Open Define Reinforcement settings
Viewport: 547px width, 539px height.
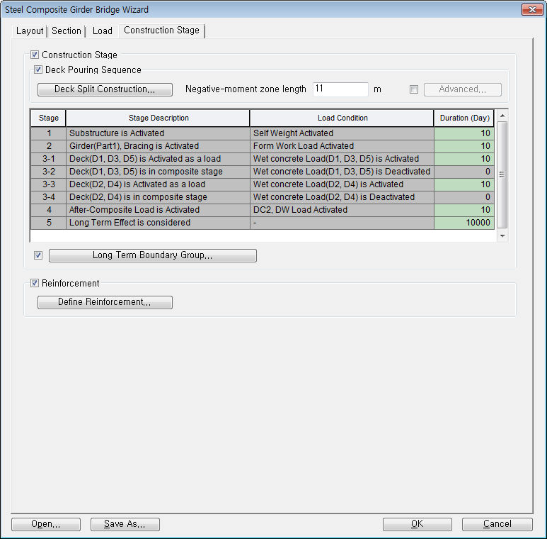[x=105, y=302]
